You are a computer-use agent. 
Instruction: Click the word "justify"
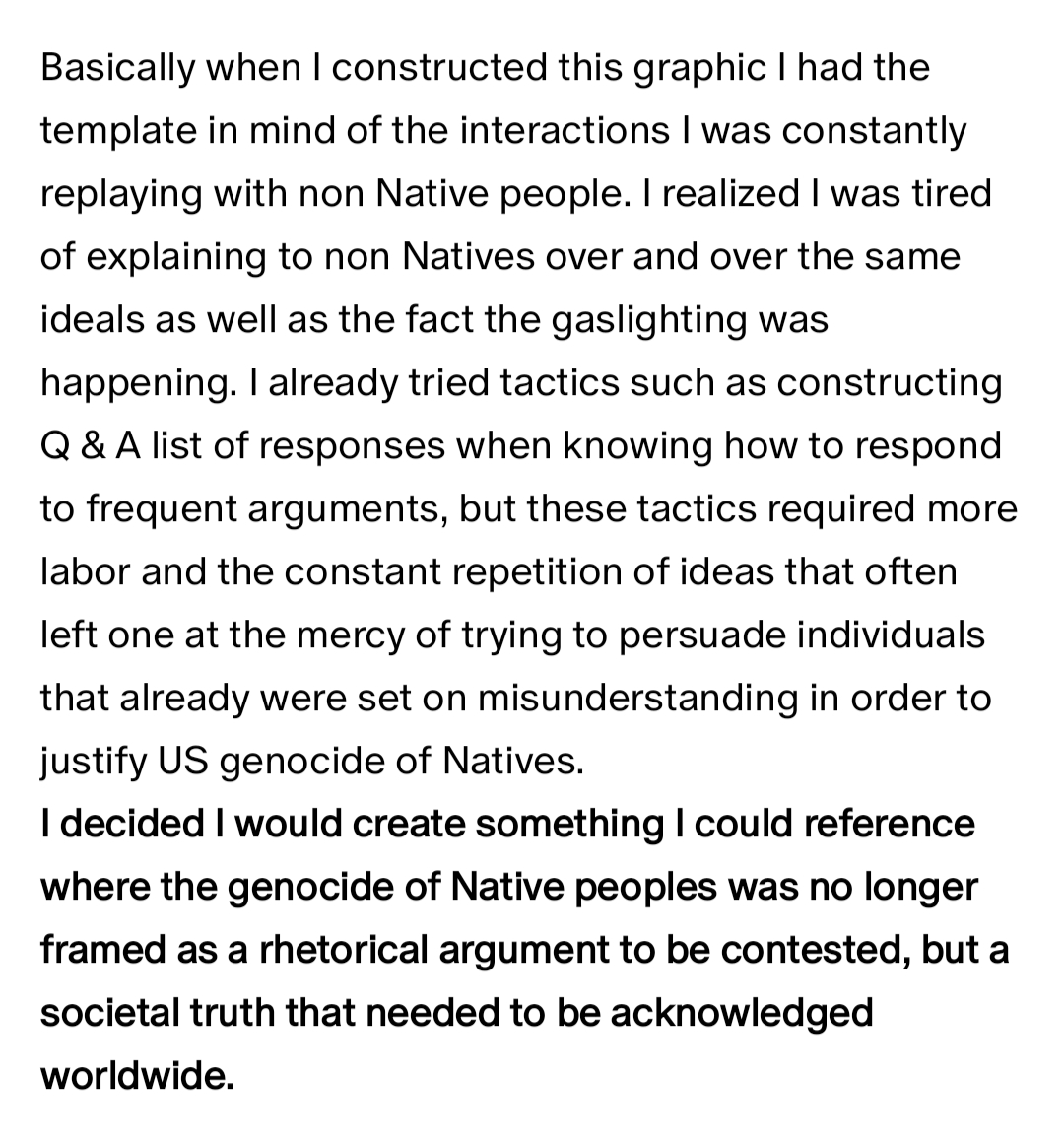93,762
